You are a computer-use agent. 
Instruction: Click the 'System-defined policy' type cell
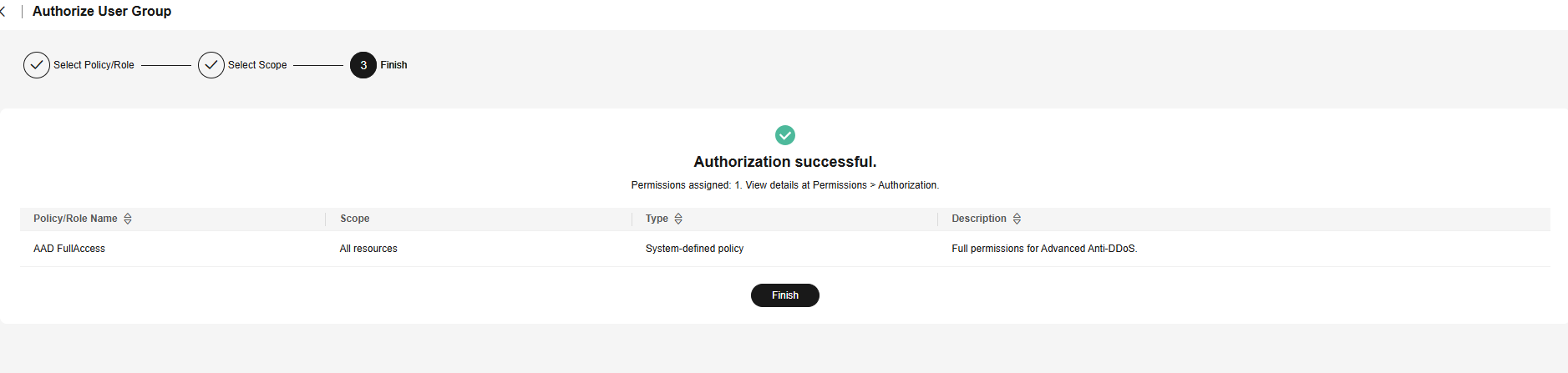(694, 249)
